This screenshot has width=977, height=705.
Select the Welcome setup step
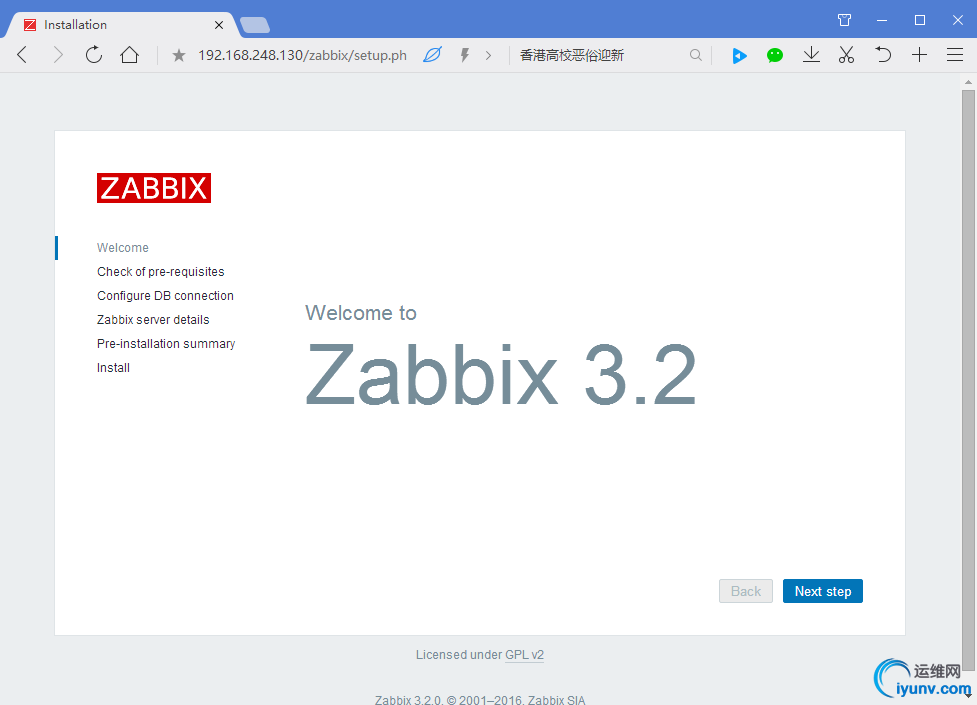click(x=123, y=247)
